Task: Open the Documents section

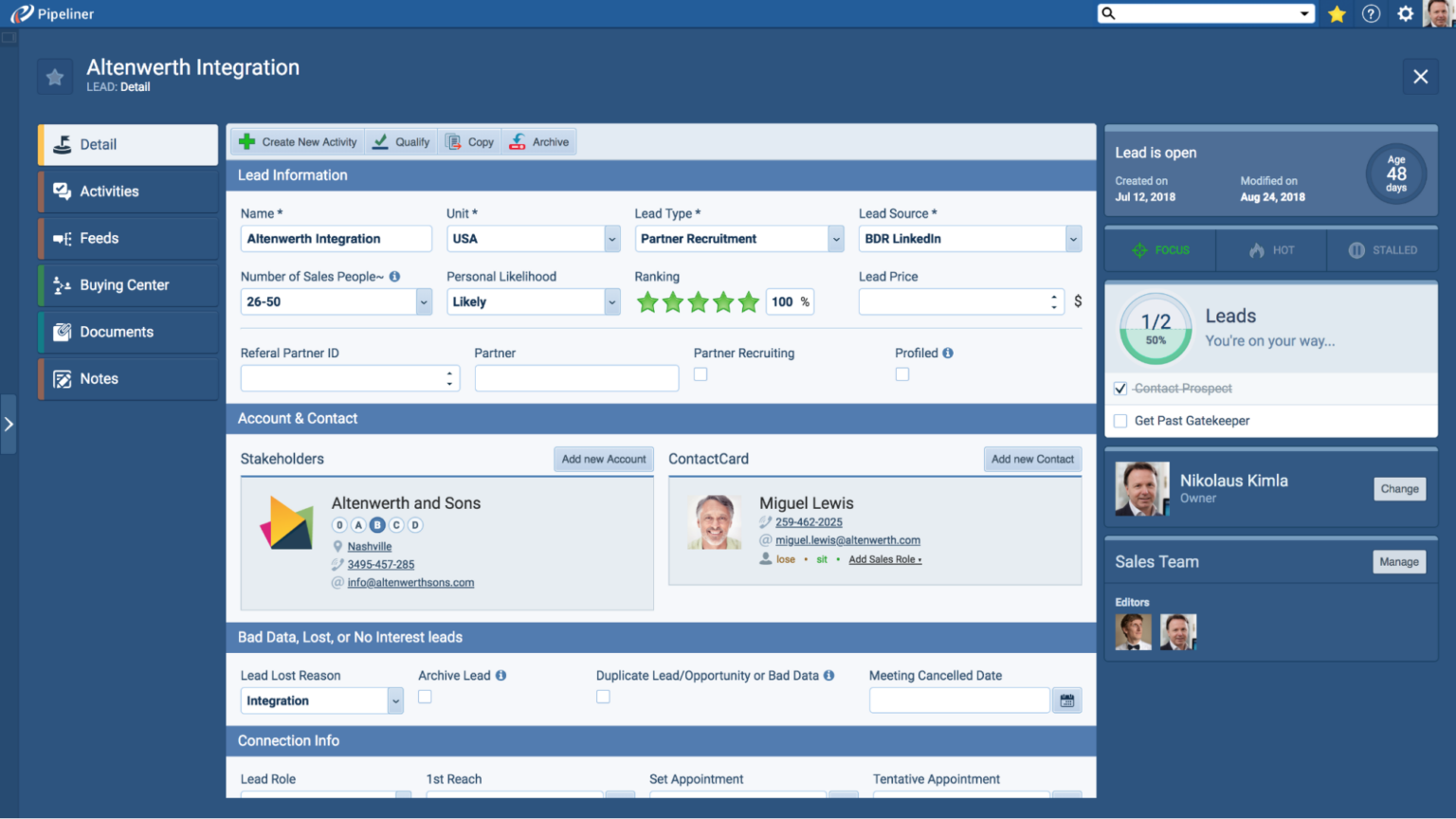Action: (117, 332)
